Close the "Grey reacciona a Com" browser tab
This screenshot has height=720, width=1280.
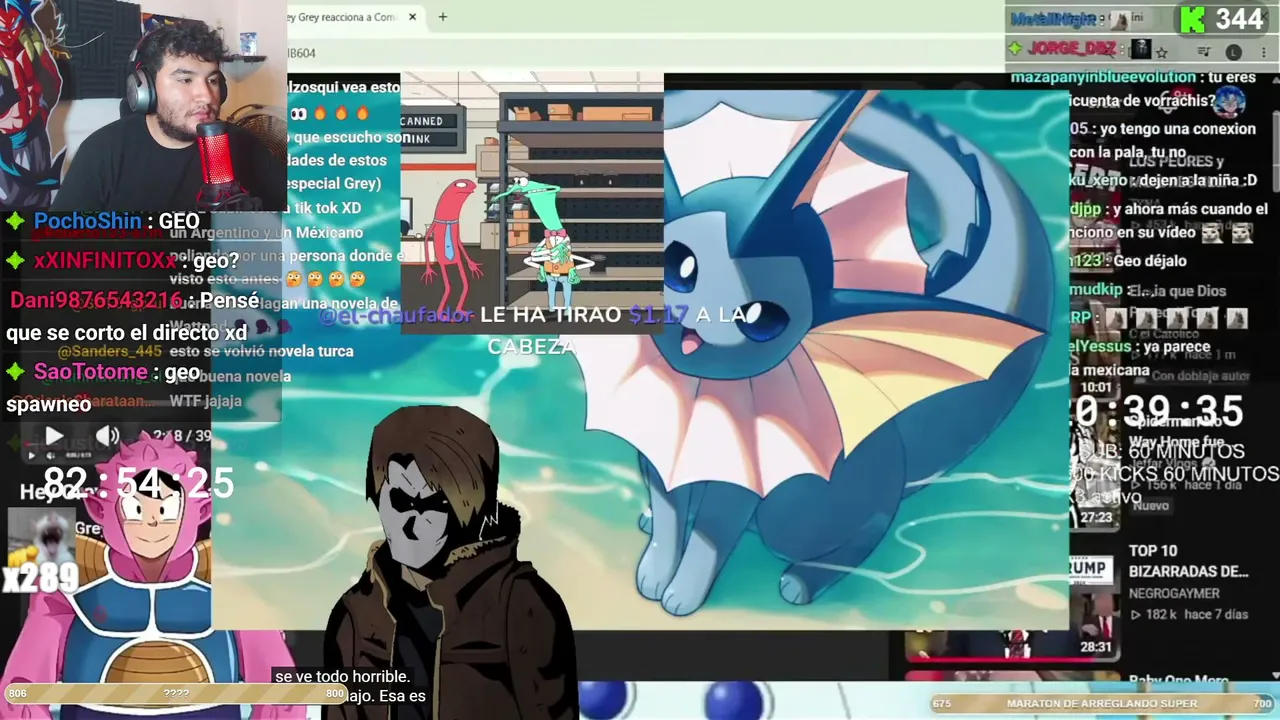point(412,17)
